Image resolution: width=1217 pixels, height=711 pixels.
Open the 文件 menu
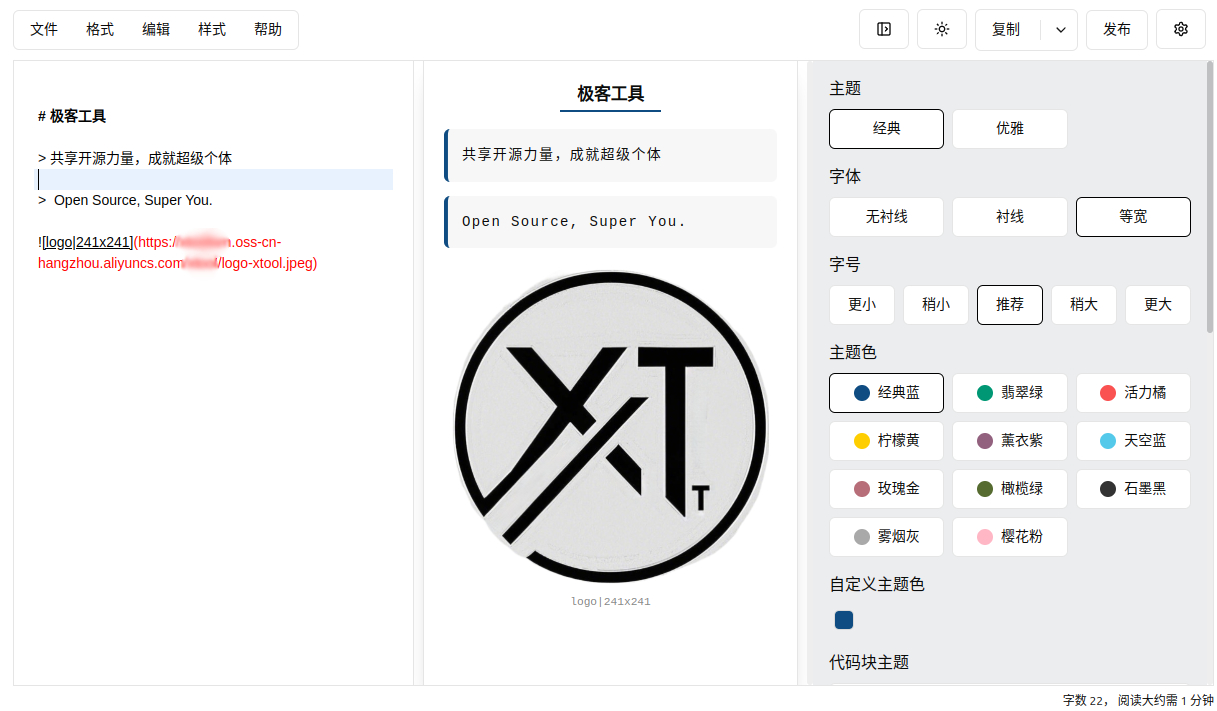click(44, 30)
